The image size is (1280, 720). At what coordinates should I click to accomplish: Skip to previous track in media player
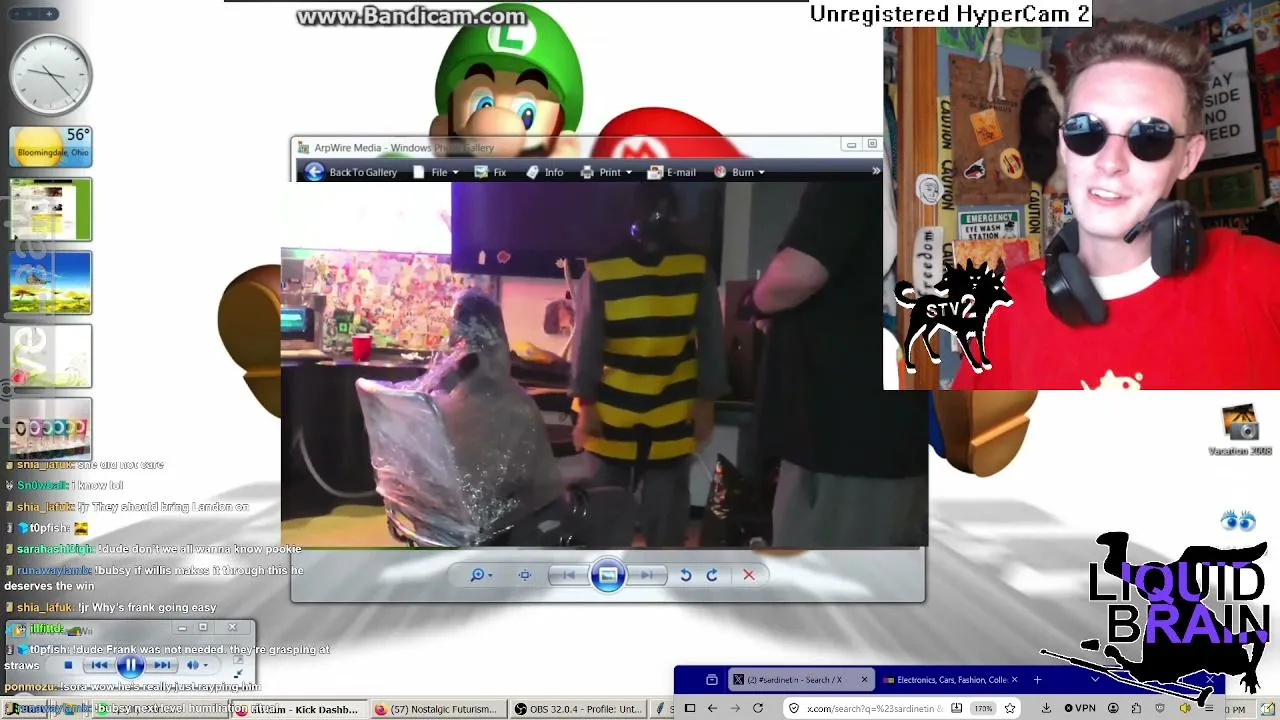pos(98,665)
